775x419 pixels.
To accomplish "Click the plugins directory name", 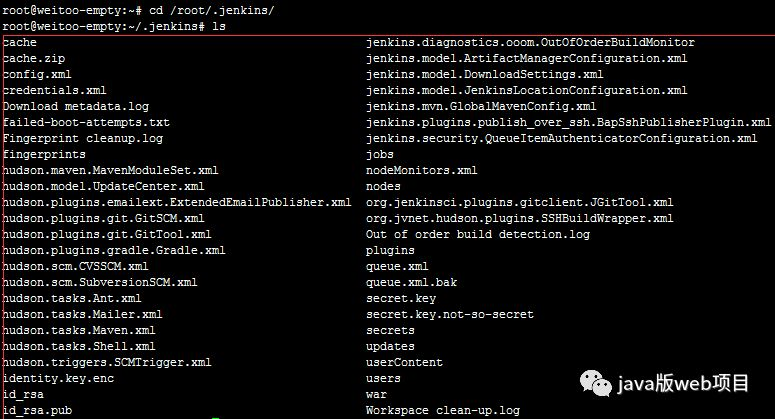I will 390,250.
